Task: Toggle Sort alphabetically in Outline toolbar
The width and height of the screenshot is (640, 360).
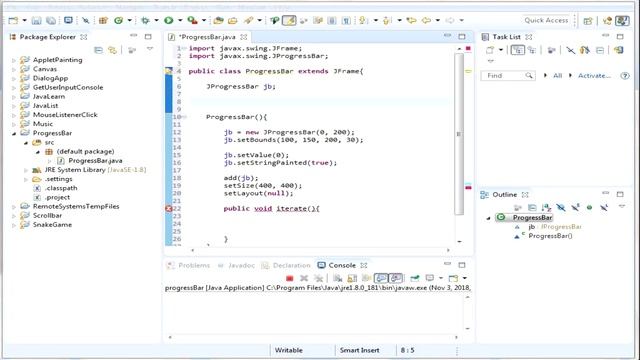Action: [x=546, y=208]
